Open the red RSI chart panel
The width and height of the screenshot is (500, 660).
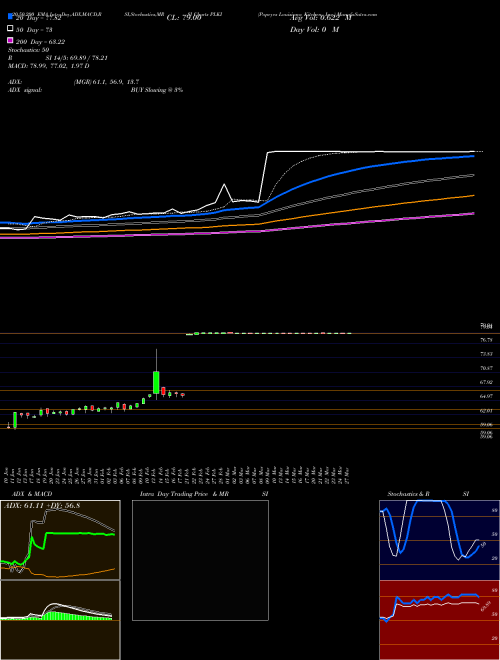[x=439, y=620]
